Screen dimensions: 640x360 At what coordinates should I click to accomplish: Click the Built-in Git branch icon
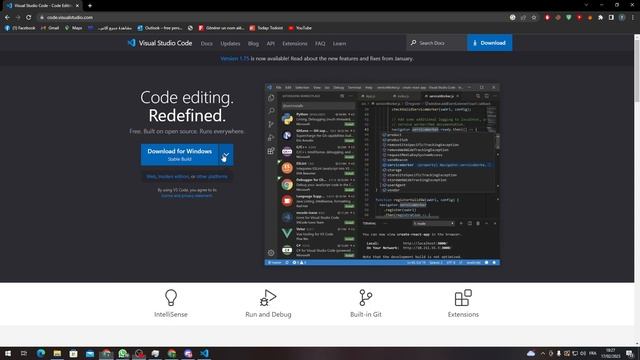pos(365,297)
